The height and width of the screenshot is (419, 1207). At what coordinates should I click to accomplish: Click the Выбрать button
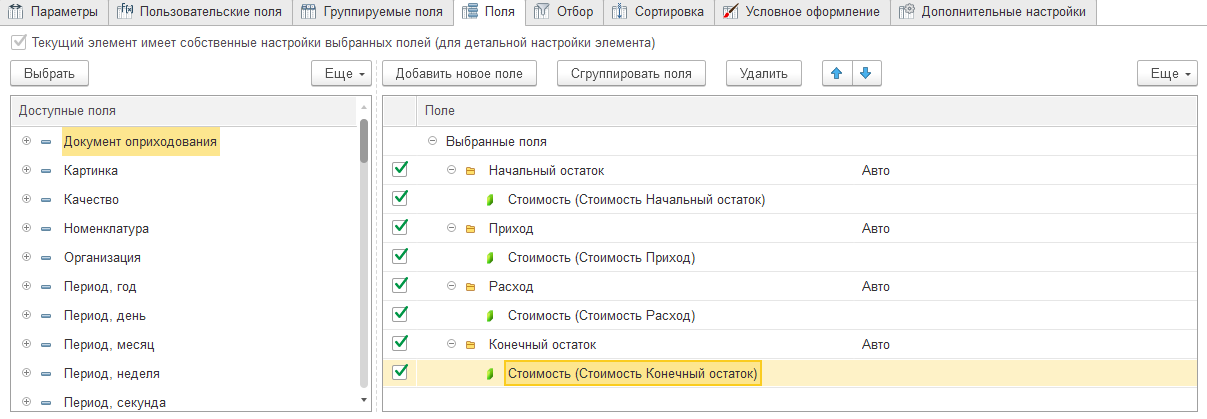[50, 73]
